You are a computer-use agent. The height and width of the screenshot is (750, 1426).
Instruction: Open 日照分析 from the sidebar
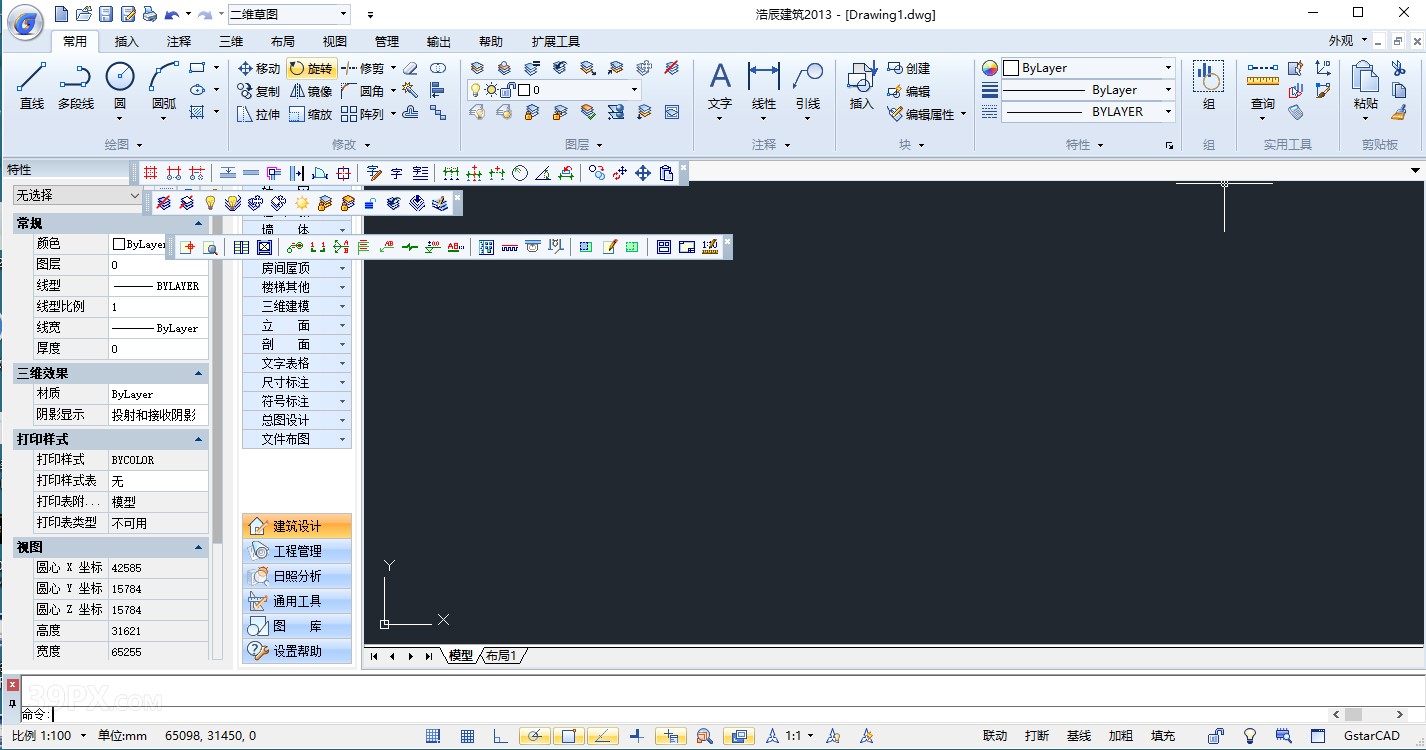297,575
